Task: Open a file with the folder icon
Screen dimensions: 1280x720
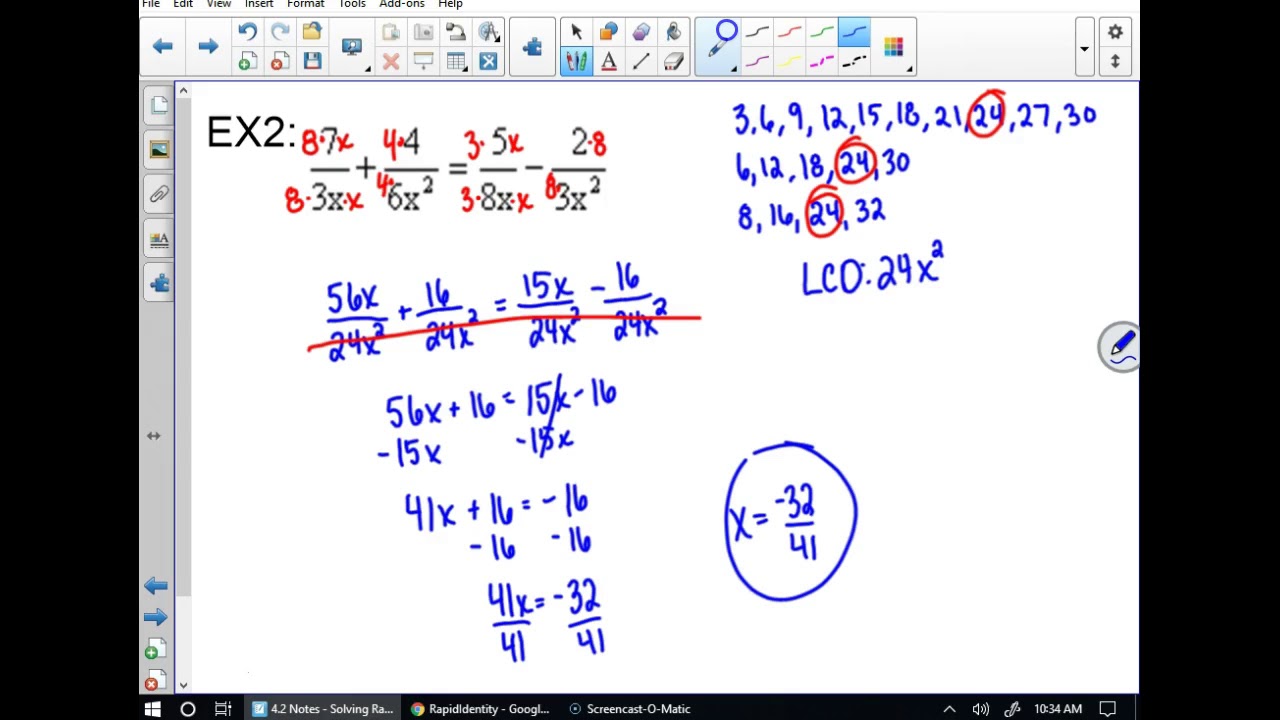Action: coord(312,32)
